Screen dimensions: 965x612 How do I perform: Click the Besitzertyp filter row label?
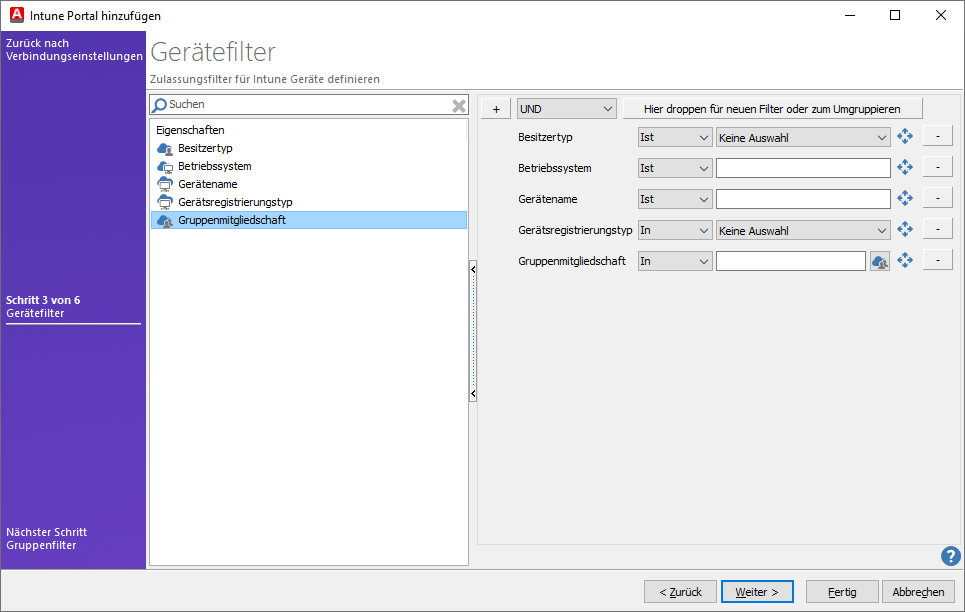click(x=545, y=137)
